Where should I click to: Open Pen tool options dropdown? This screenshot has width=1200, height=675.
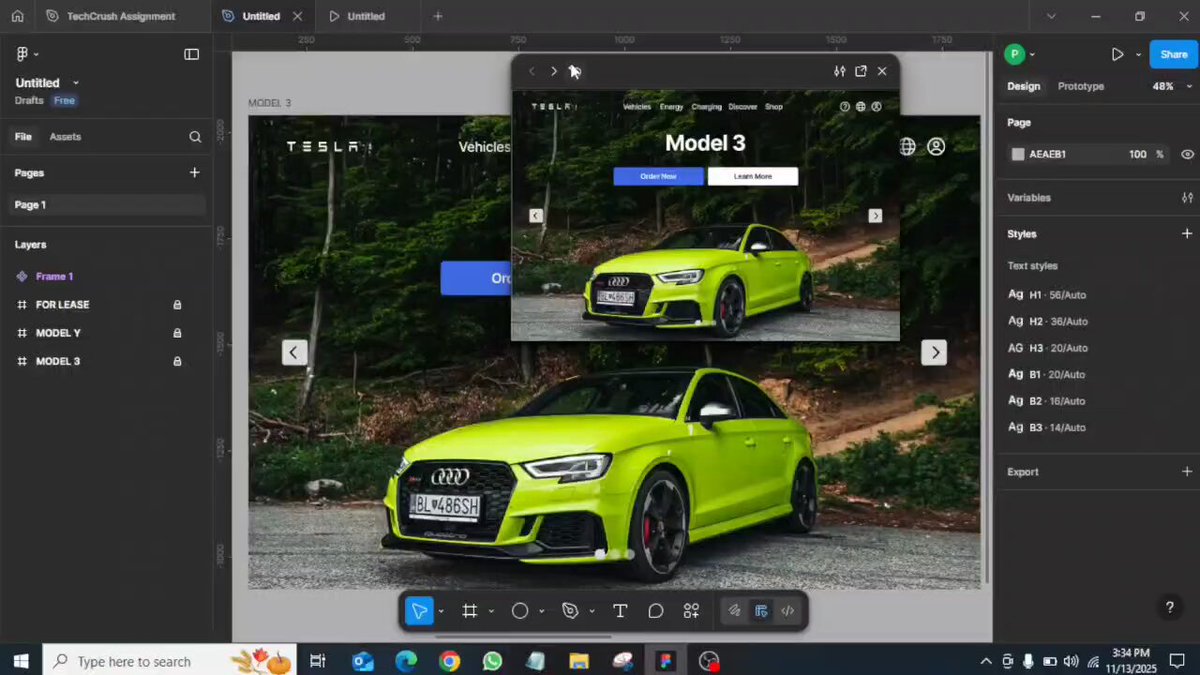click(592, 612)
